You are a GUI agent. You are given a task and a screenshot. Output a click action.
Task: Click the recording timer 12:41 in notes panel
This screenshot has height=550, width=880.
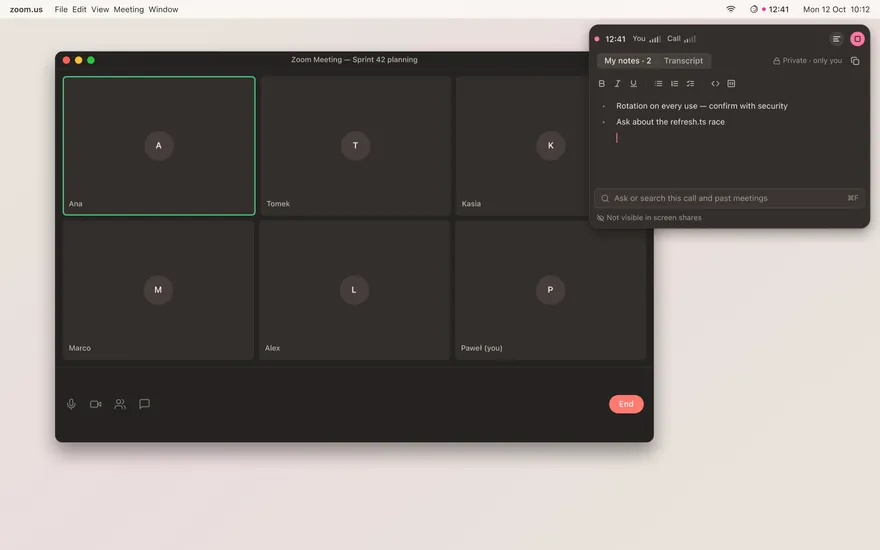[615, 39]
